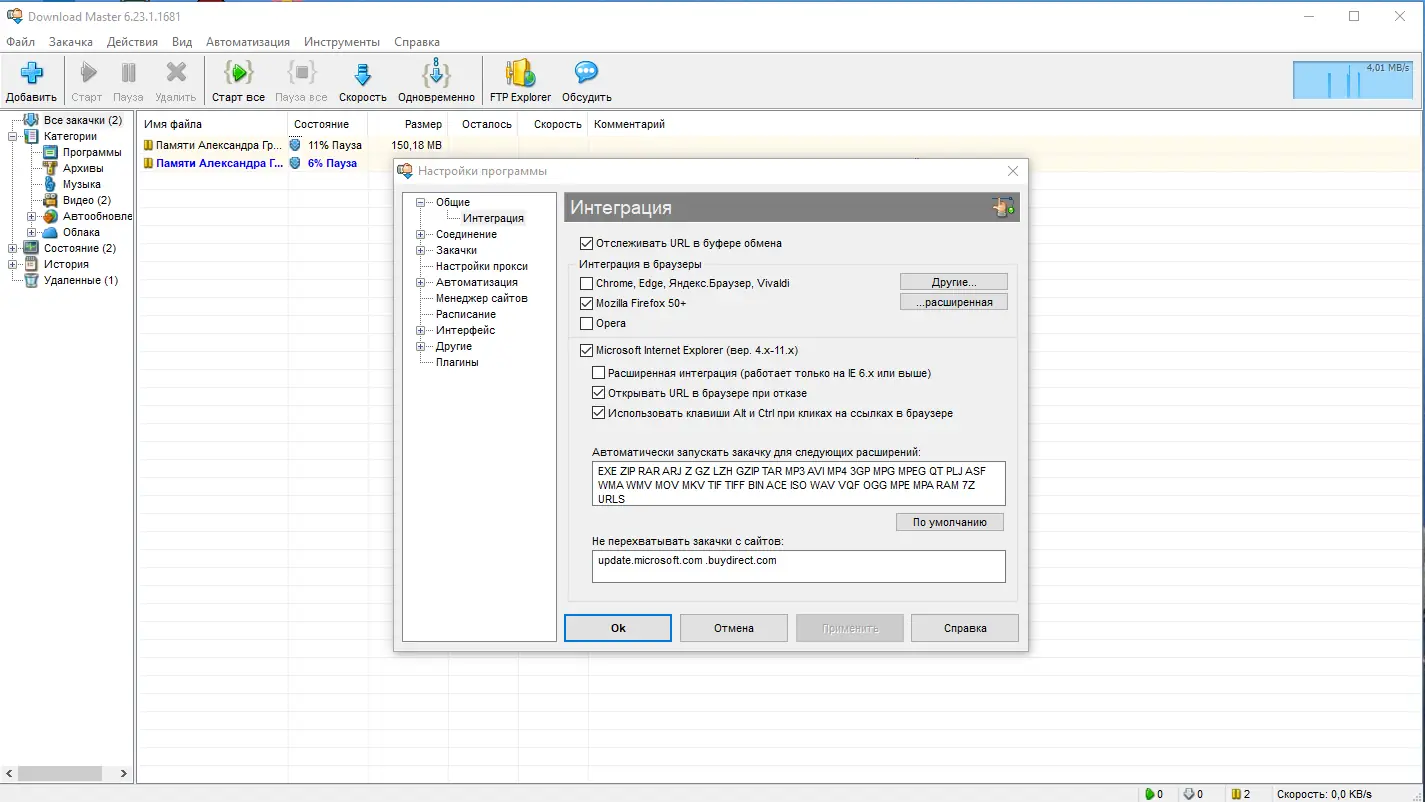Expand the Облака node in the sidebar
Viewport: 1425px width, 802px height.
pyautogui.click(x=32, y=232)
